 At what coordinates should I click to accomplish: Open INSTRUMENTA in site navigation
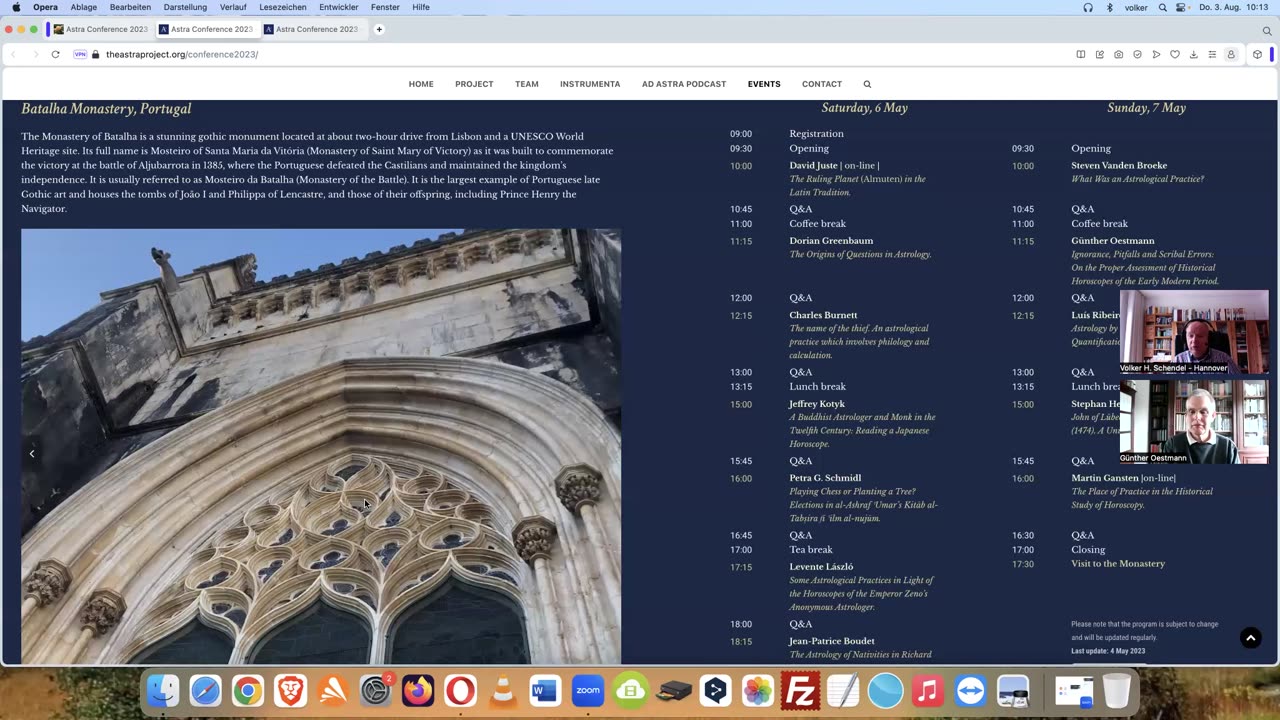[x=590, y=84]
